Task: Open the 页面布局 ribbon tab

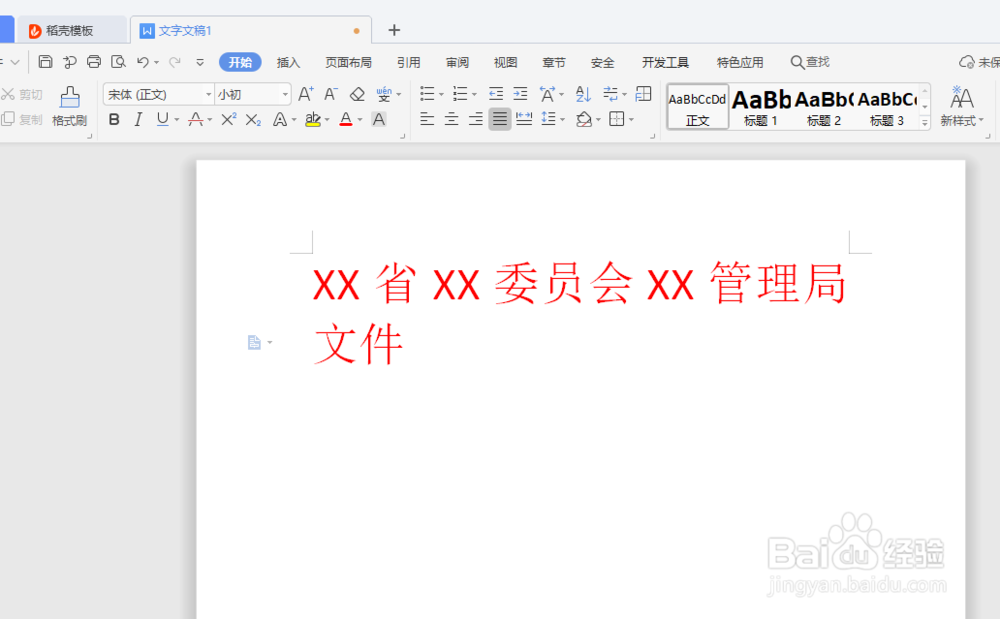Action: pos(348,61)
